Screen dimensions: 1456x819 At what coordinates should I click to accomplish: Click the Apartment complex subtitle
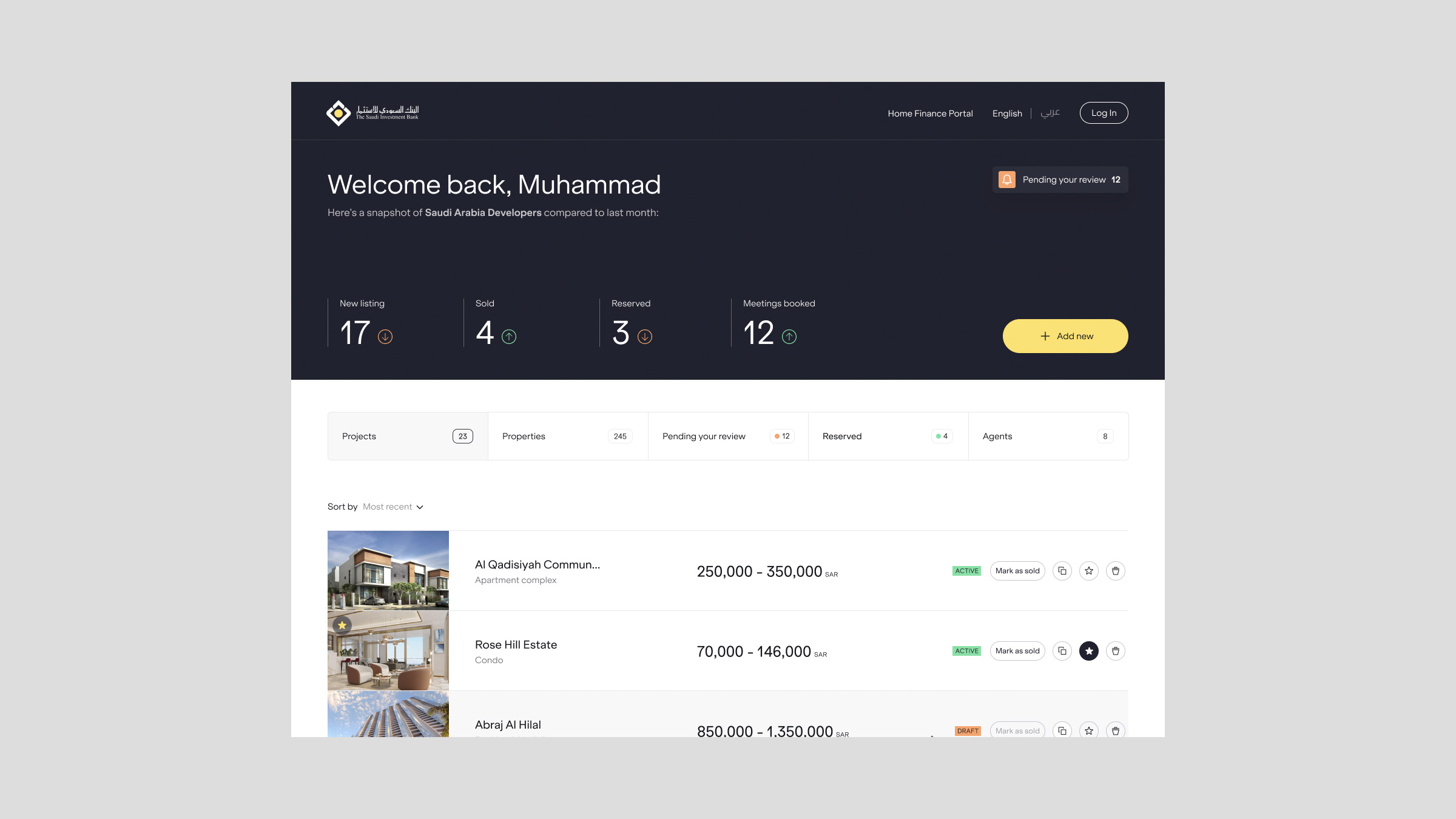tap(516, 581)
